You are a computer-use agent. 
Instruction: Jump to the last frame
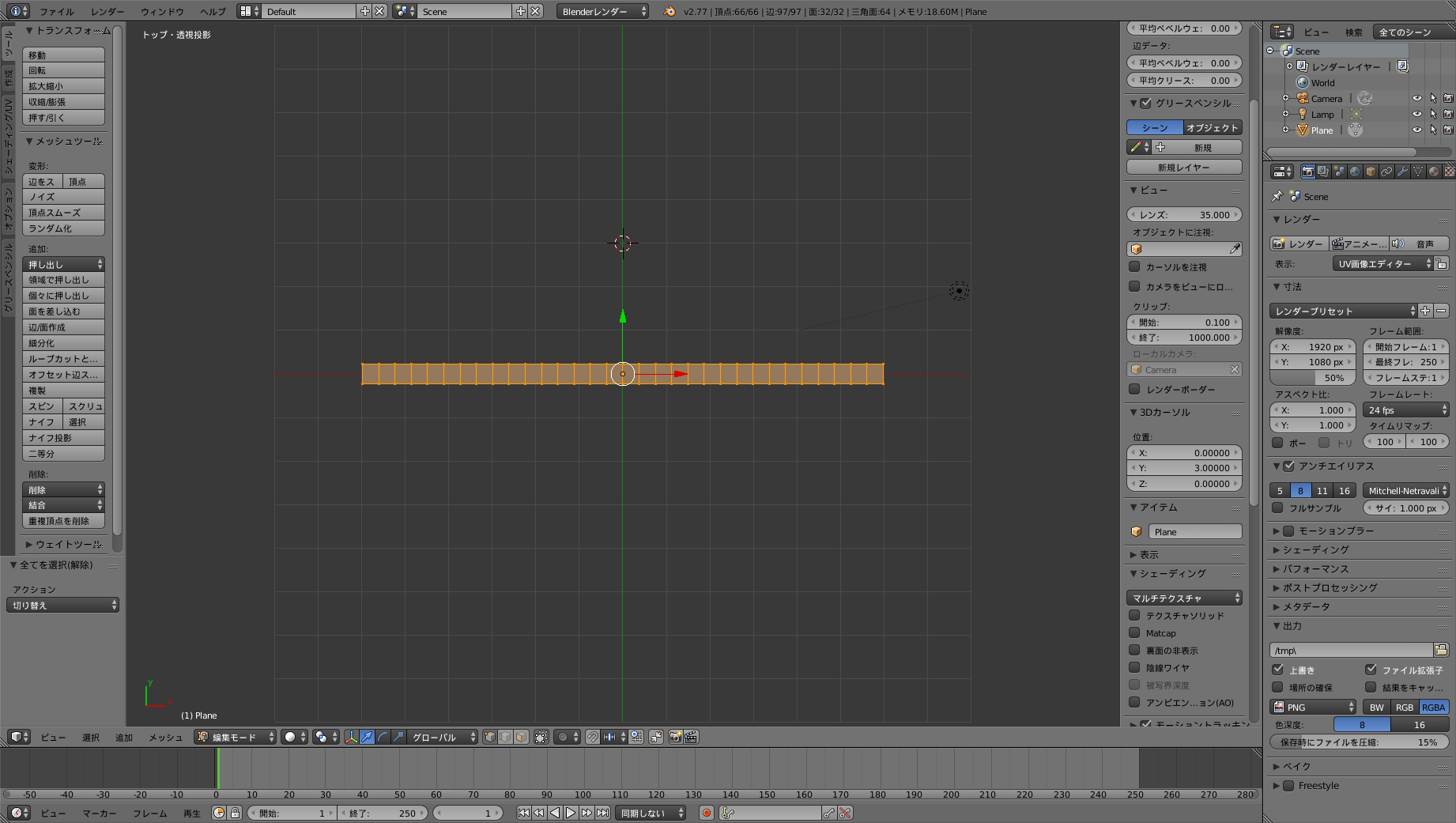pos(602,813)
